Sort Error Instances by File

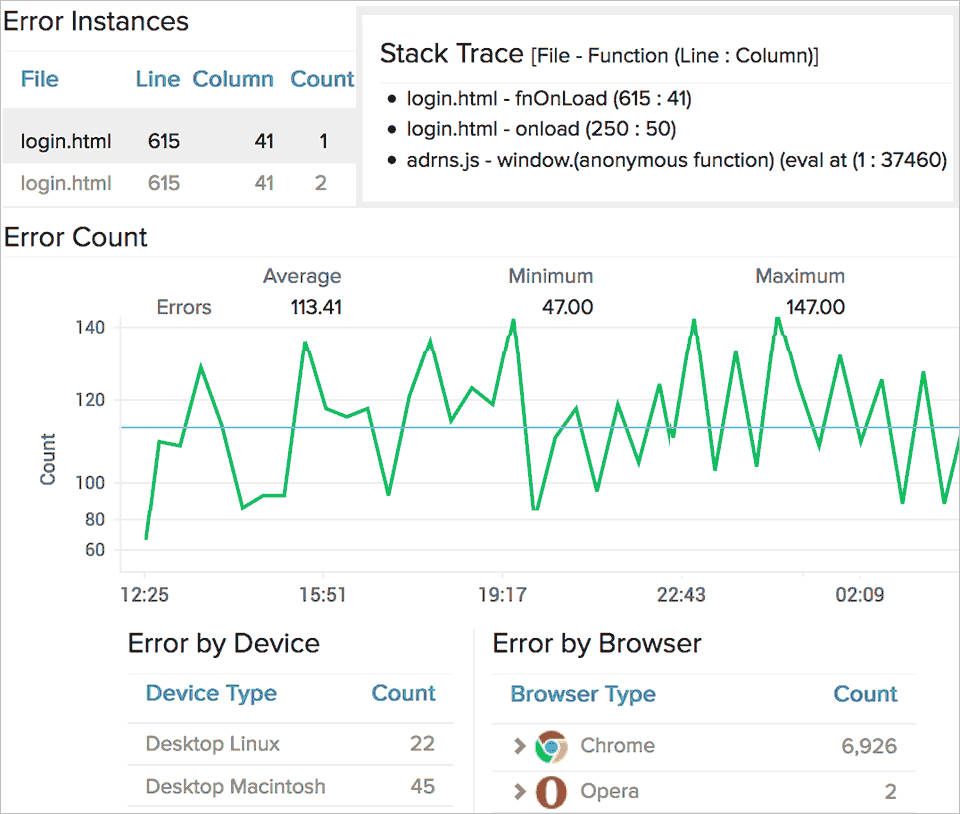(x=39, y=79)
